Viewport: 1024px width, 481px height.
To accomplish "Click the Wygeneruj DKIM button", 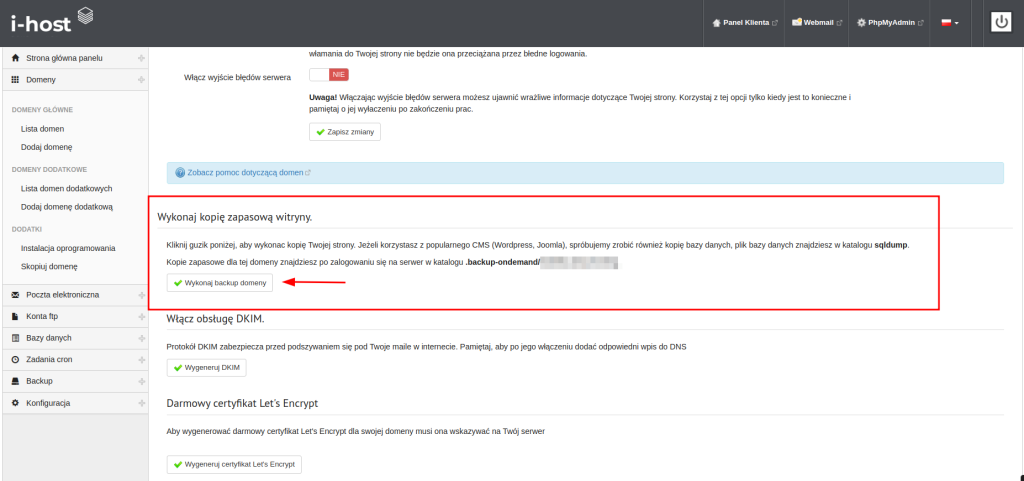I will (x=206, y=368).
